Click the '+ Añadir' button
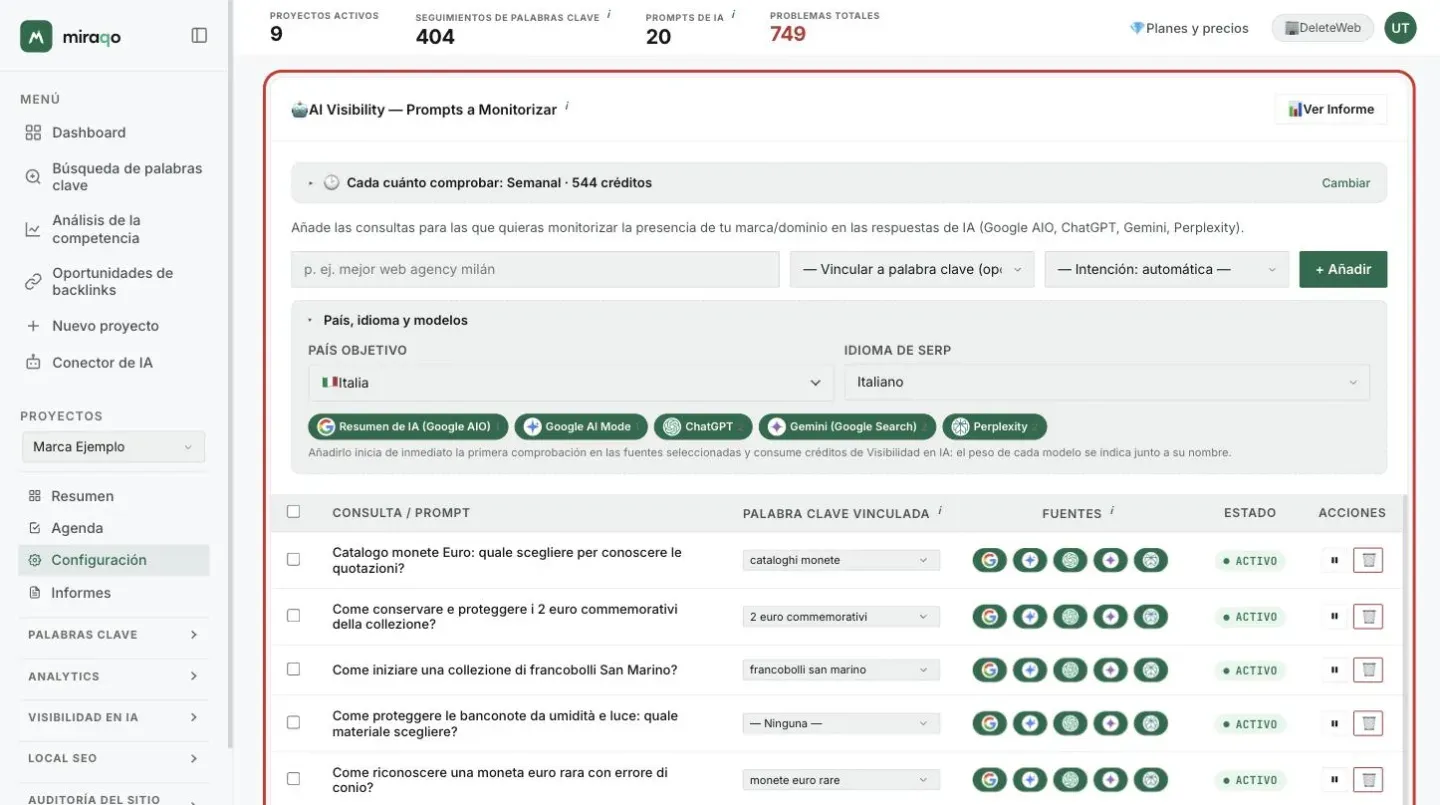Viewport: 1440px width, 805px height. point(1343,269)
